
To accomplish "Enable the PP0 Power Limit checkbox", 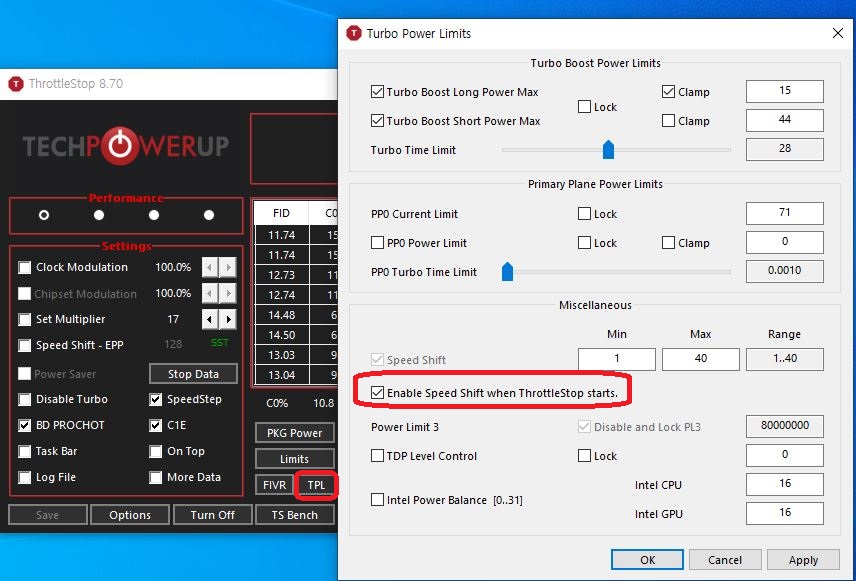I will click(x=377, y=242).
